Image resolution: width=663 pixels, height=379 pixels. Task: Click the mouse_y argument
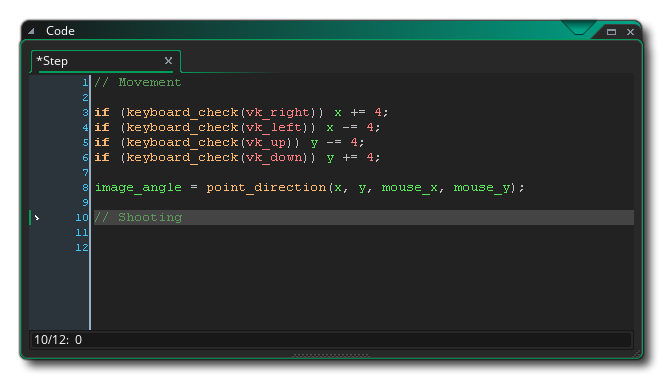482,187
